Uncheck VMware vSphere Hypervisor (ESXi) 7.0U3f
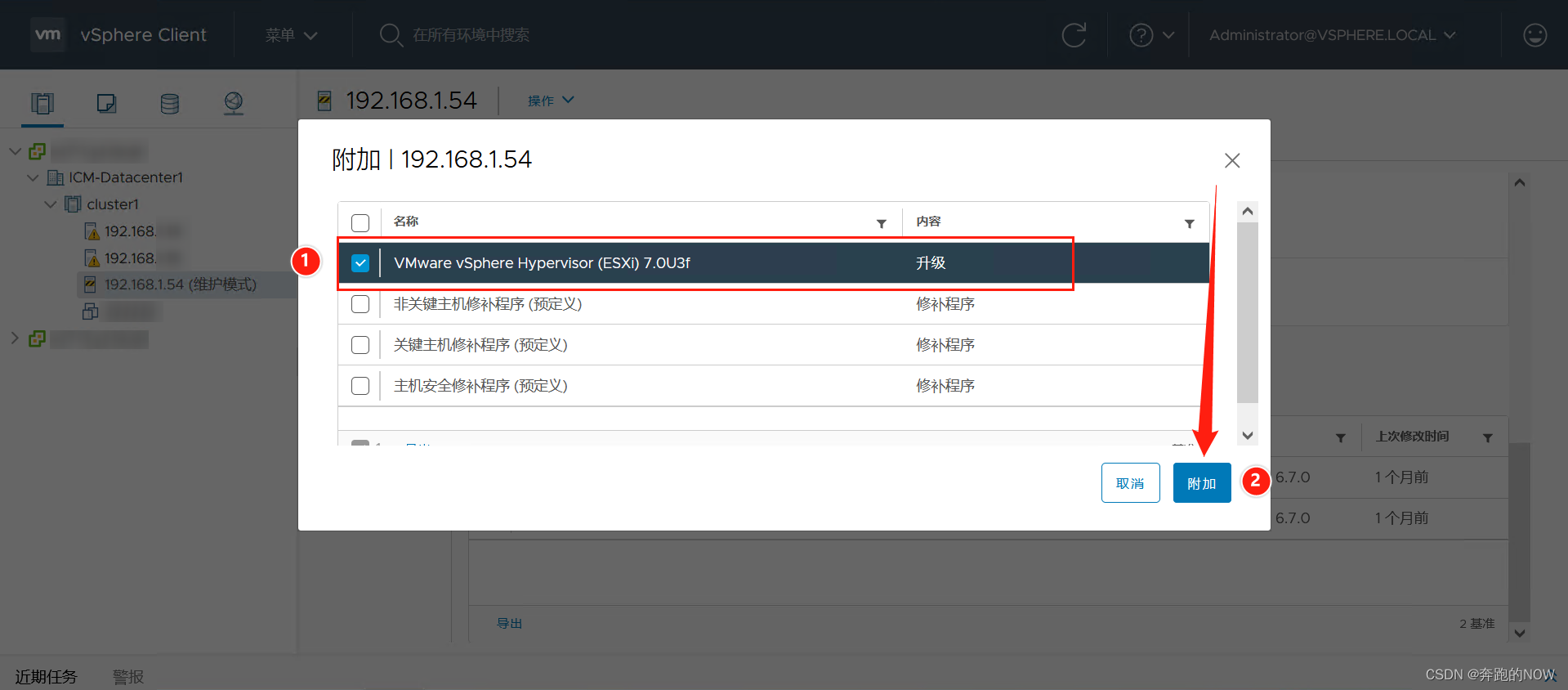 click(x=360, y=263)
